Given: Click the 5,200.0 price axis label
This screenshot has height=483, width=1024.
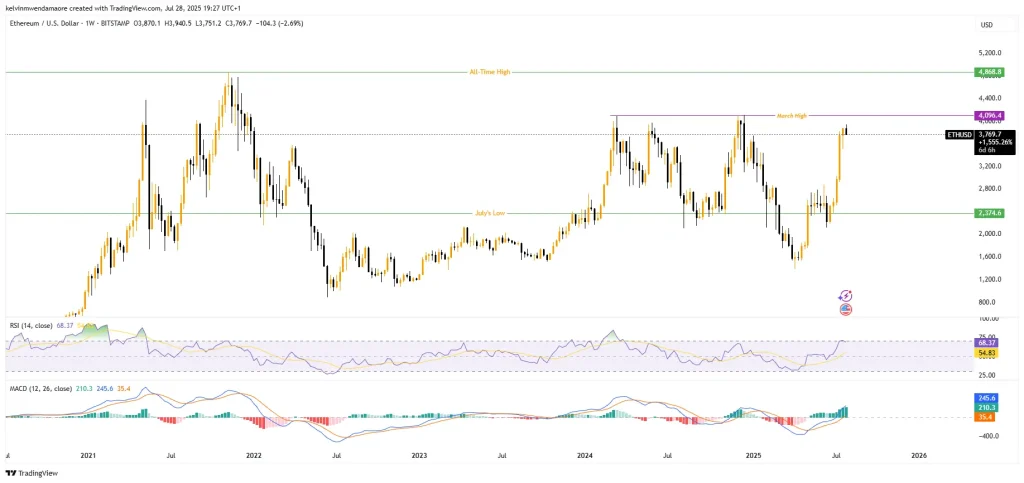Looking at the screenshot, I should pyautogui.click(x=991, y=52).
